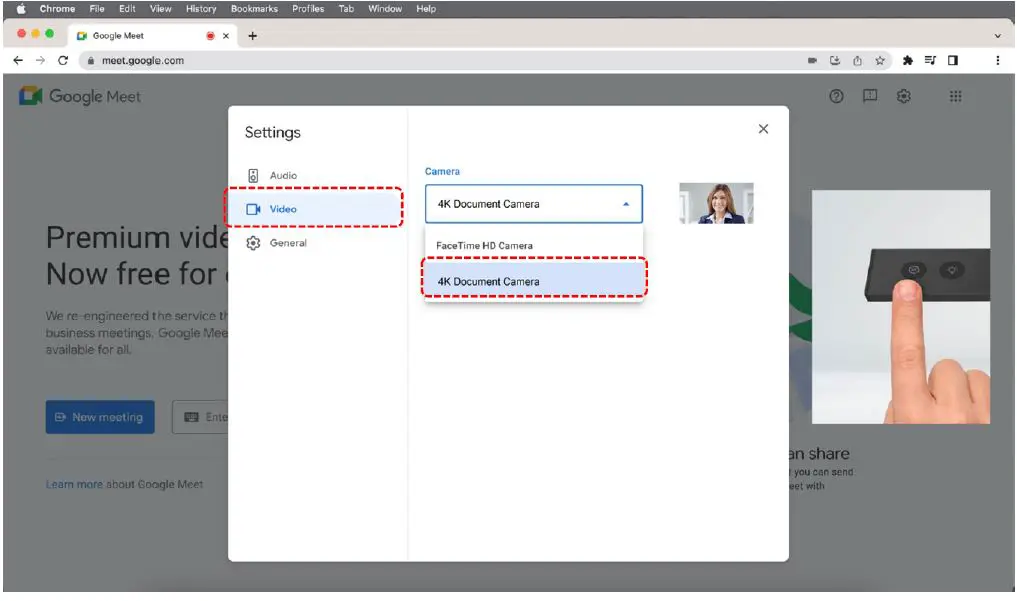Start a New meeting
The height and width of the screenshot is (601, 1017).
click(x=100, y=417)
